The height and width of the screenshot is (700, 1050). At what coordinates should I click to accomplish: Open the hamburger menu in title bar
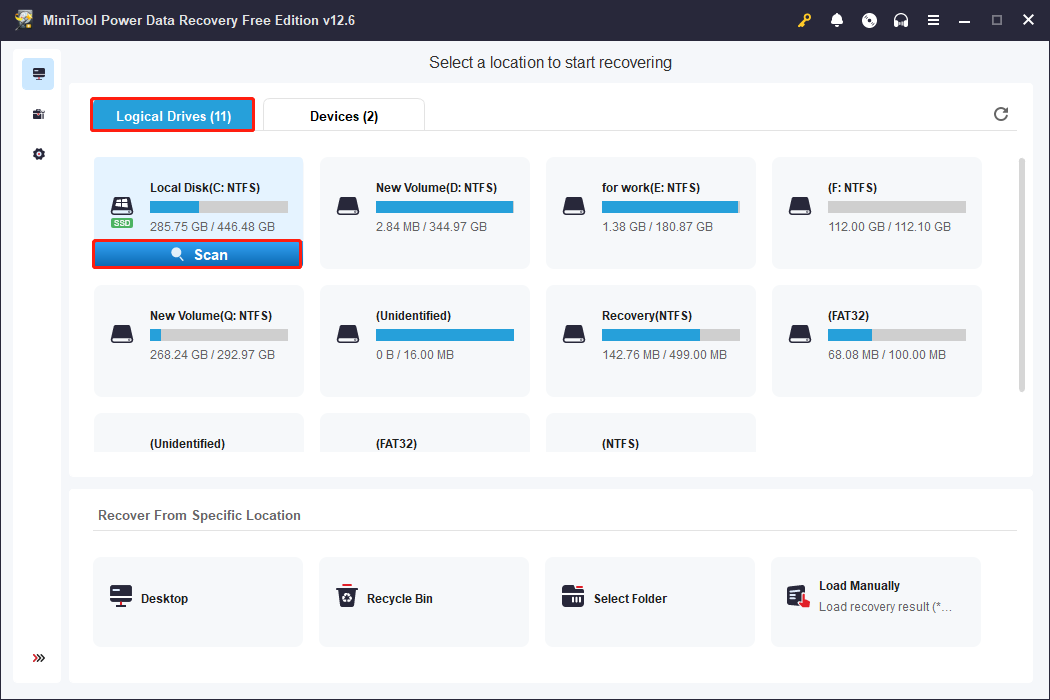[933, 19]
